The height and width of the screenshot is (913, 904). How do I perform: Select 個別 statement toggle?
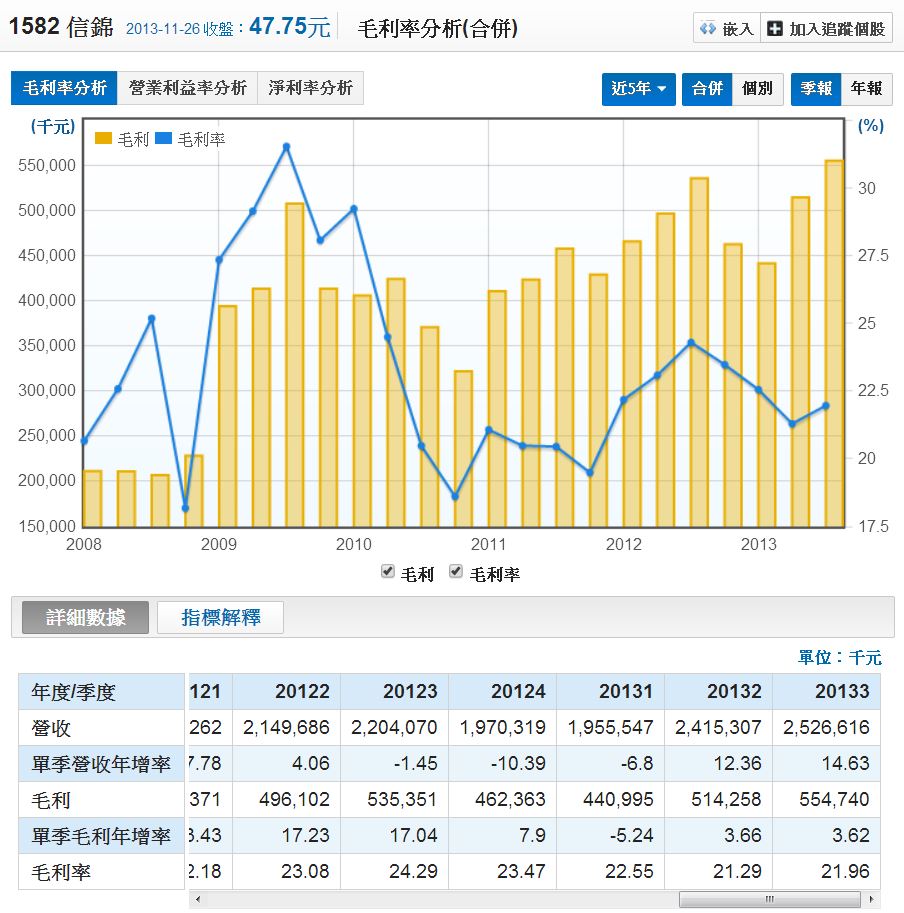(757, 88)
